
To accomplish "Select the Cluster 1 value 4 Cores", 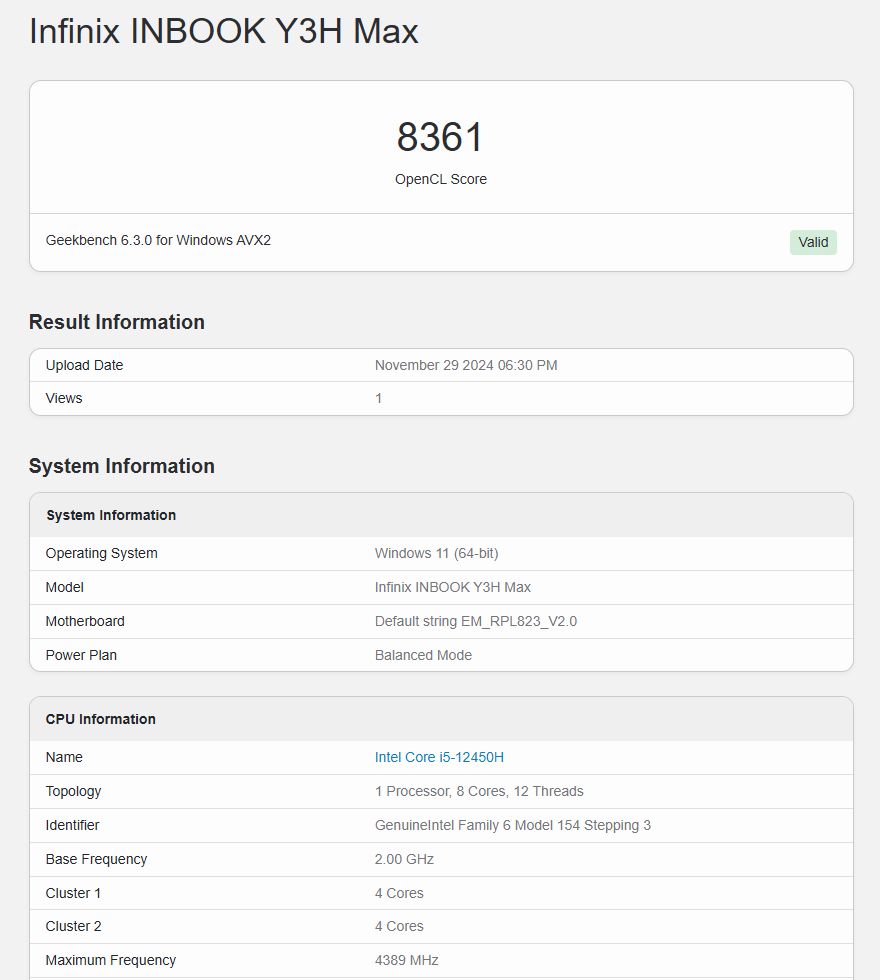I will (x=399, y=893).
